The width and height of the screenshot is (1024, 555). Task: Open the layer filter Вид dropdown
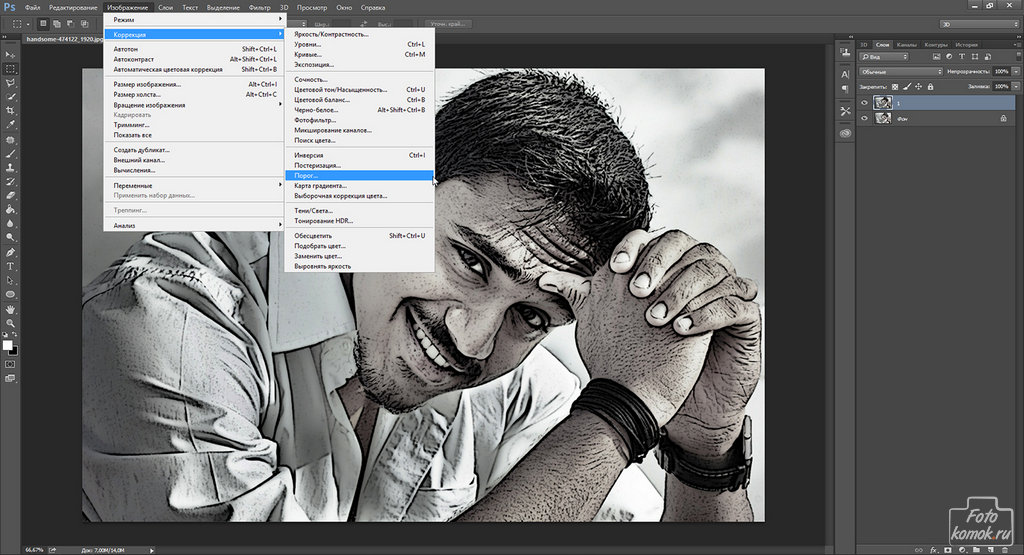click(884, 57)
